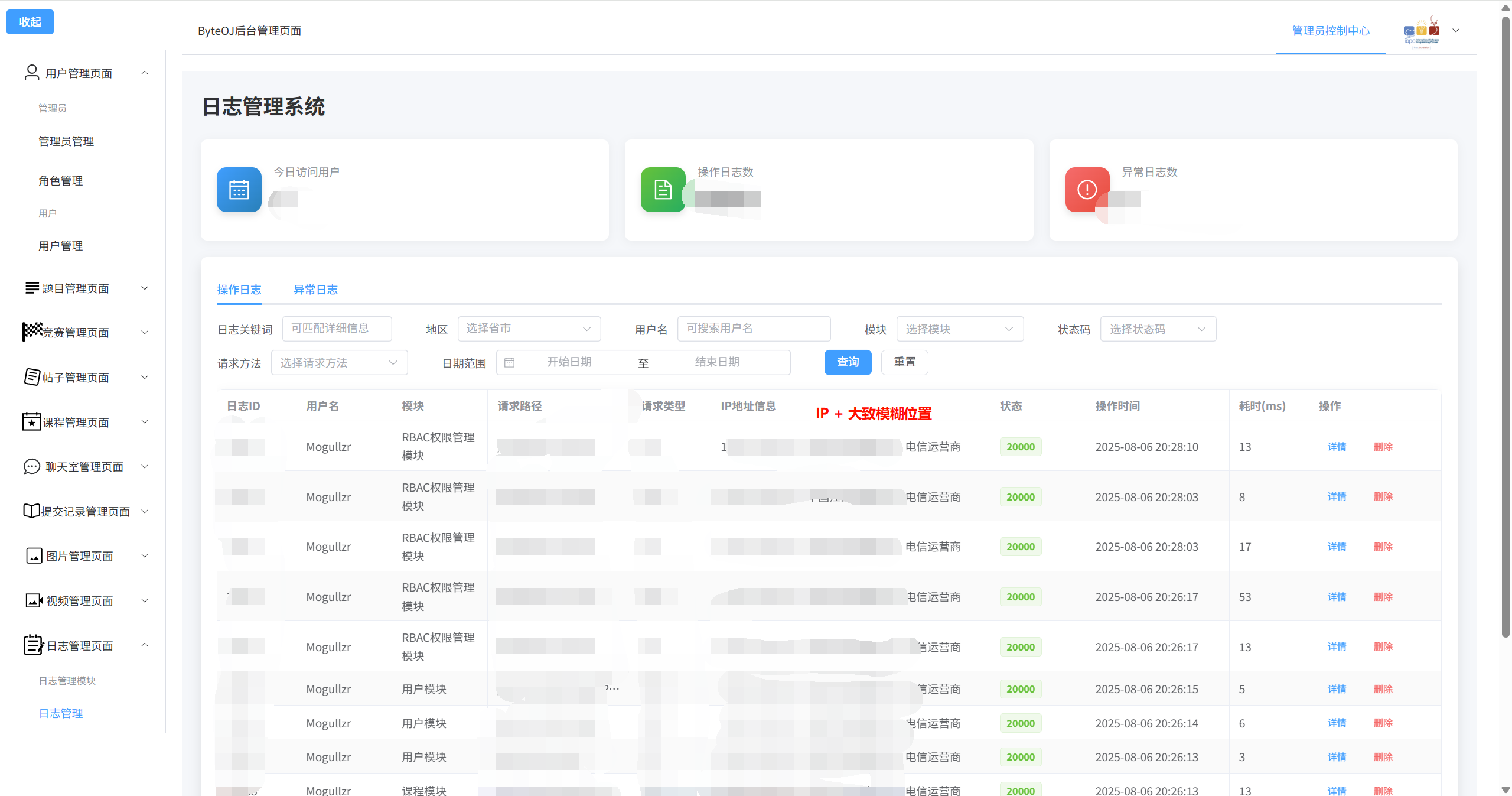
Task: Click the 可搜索用户名 username input field
Action: (754, 329)
